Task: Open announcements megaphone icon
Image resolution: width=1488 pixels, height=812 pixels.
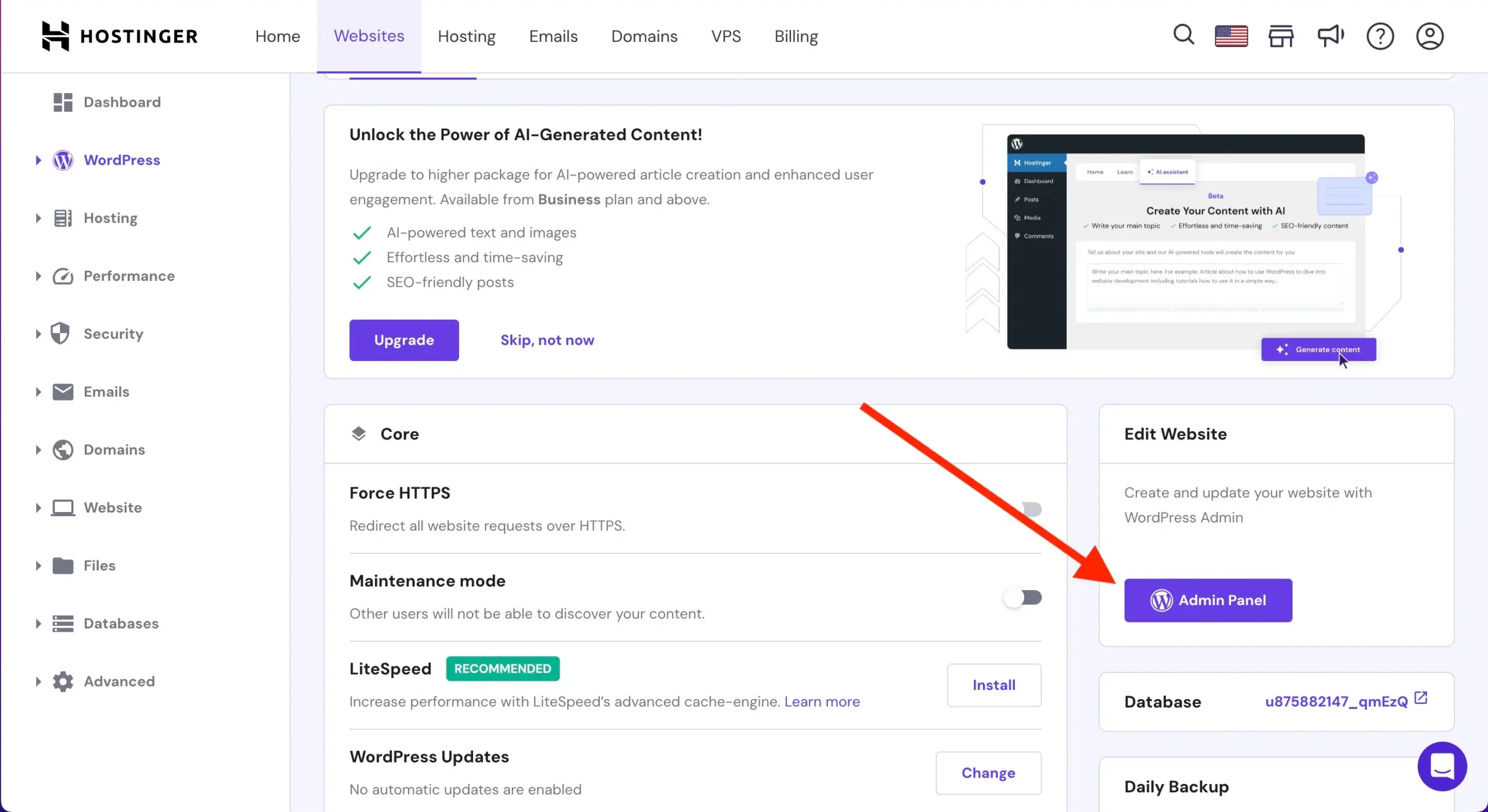Action: [1330, 36]
